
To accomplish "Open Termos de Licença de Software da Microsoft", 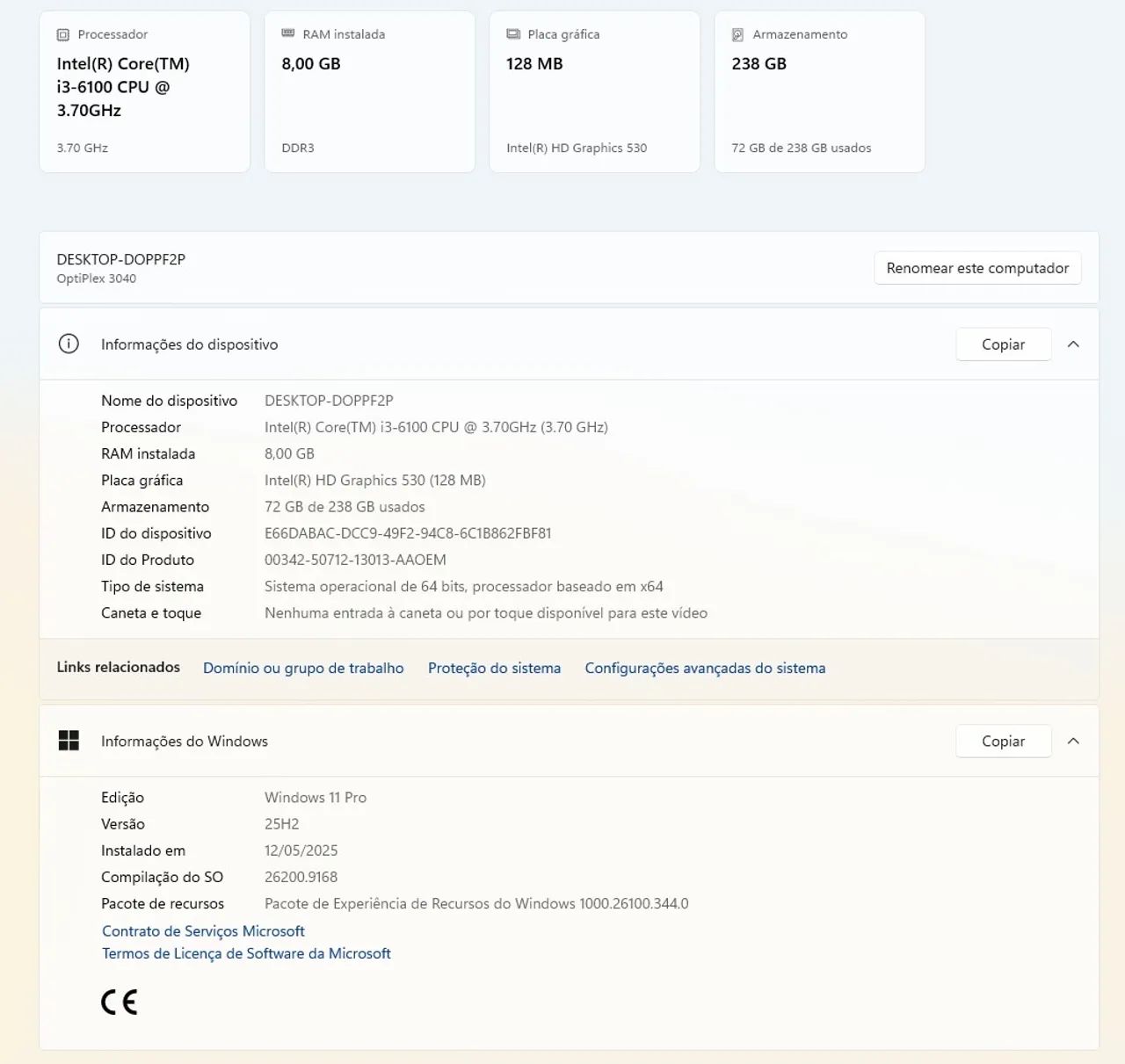I will [246, 953].
